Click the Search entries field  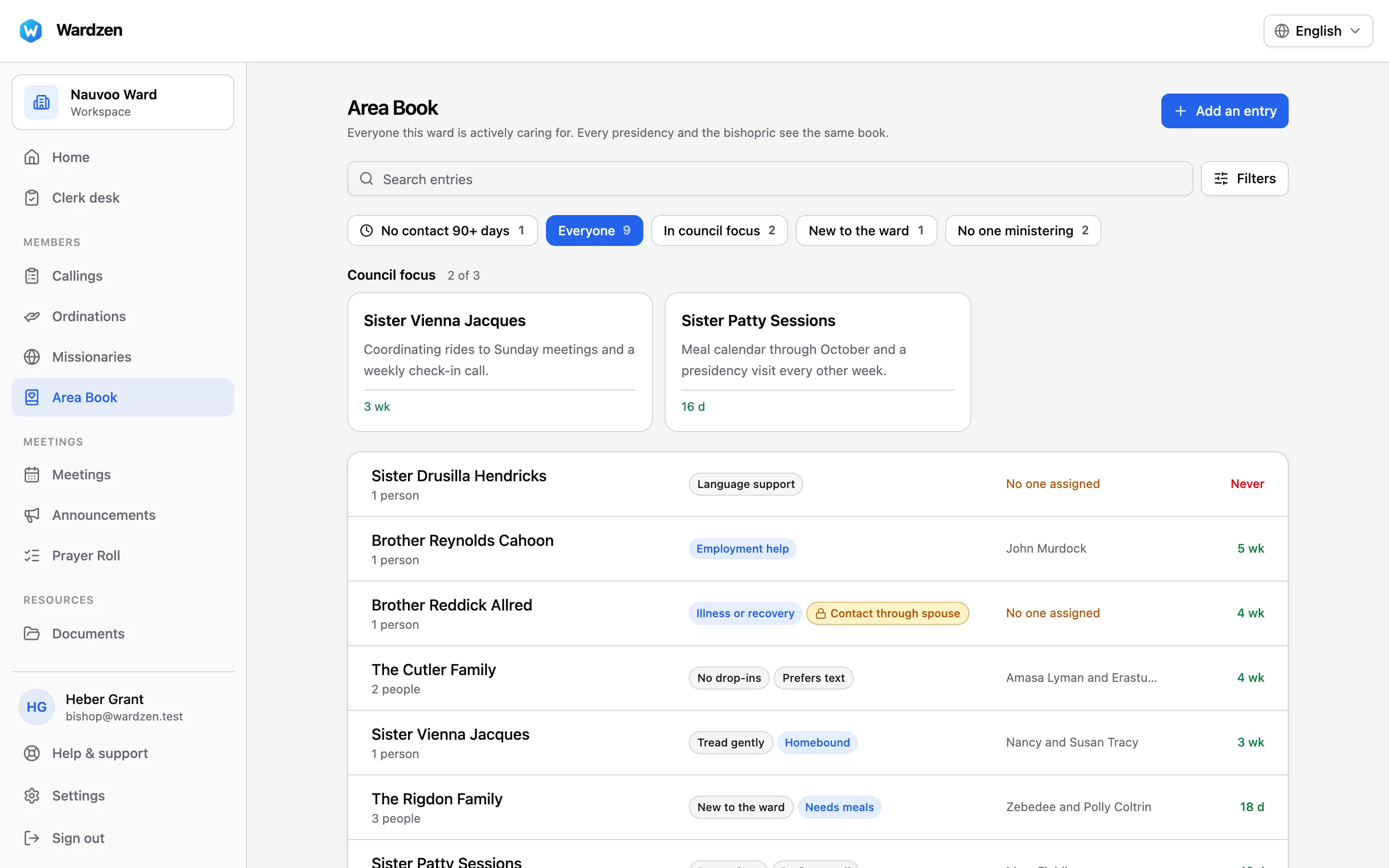(769, 178)
